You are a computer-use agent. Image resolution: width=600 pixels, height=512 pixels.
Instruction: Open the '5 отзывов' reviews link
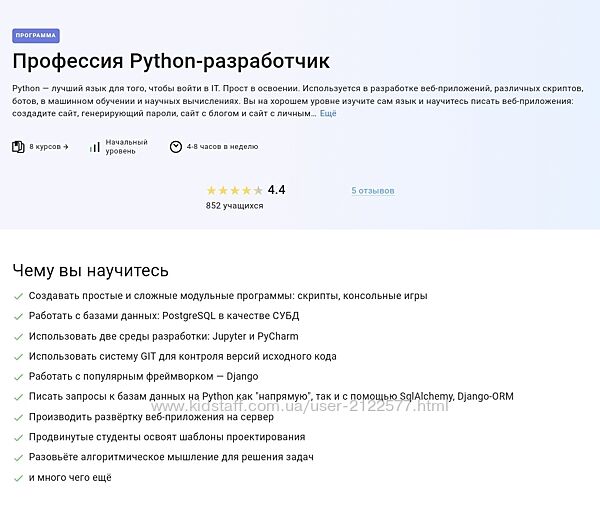coord(373,190)
